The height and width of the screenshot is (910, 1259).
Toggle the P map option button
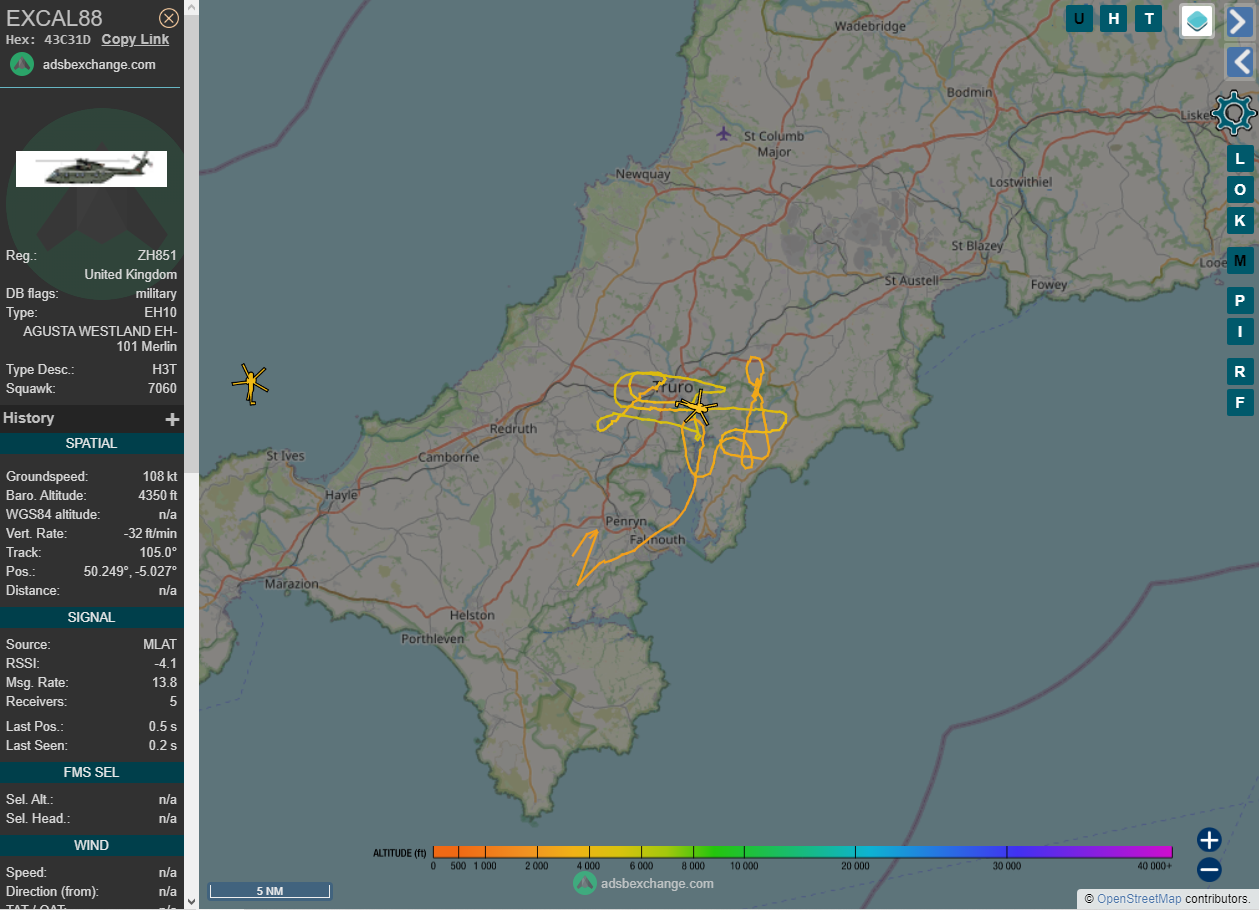click(x=1240, y=300)
